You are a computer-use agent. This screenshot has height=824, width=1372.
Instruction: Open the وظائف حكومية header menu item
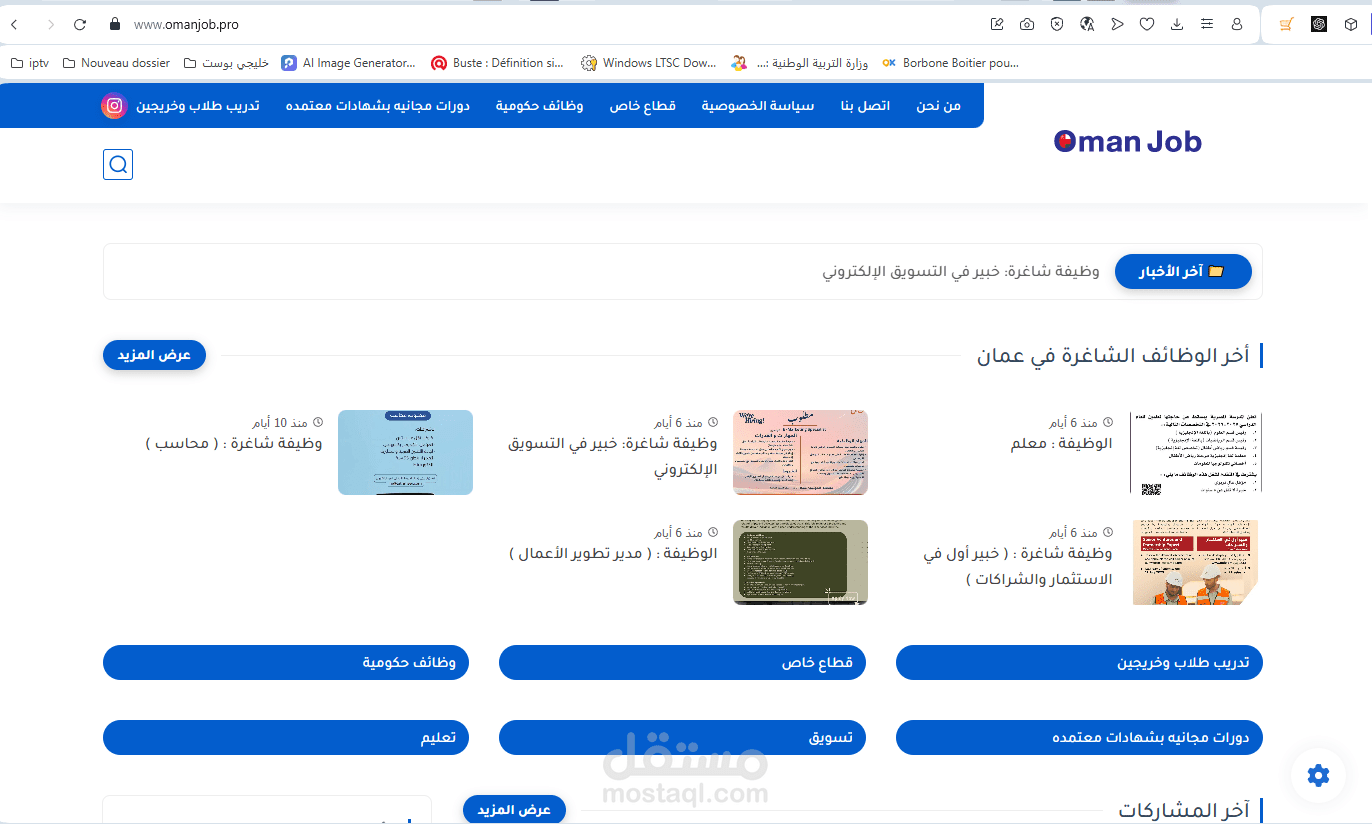(x=539, y=106)
